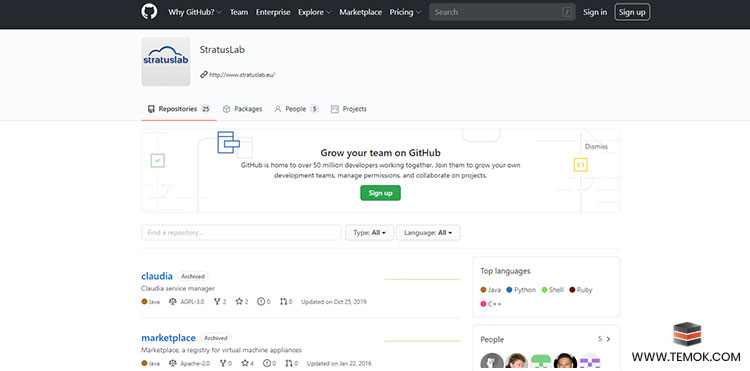750x371 pixels.
Task: Dismiss the Grow your team banner
Action: [596, 147]
